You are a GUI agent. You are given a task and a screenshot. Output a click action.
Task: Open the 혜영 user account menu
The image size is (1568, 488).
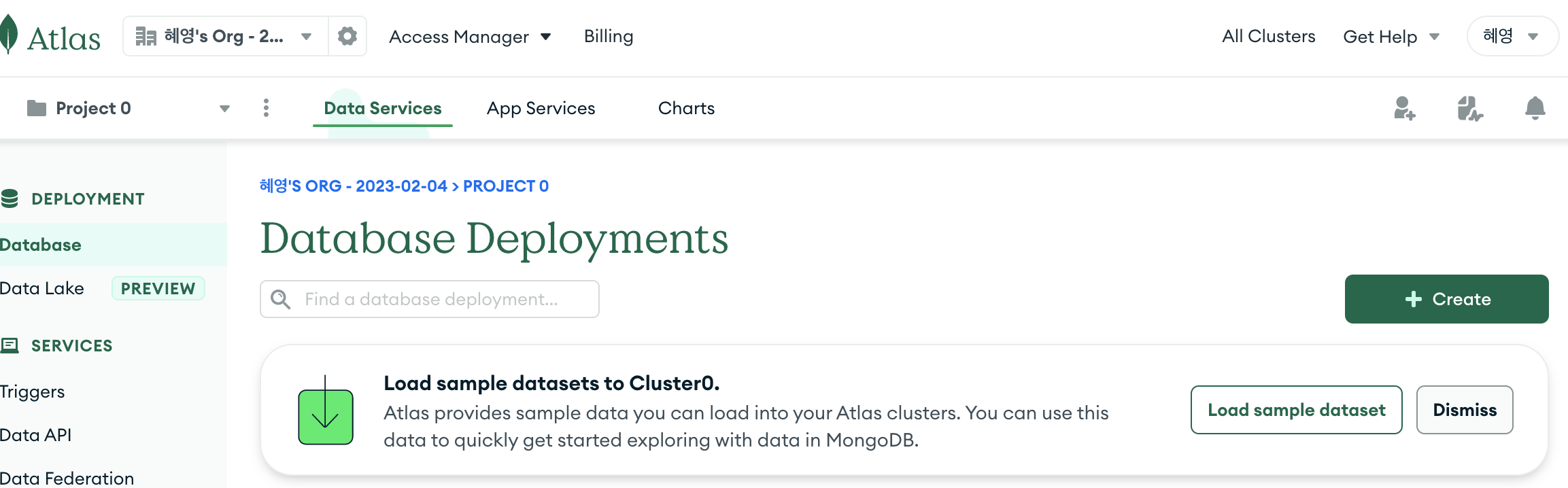click(1513, 36)
